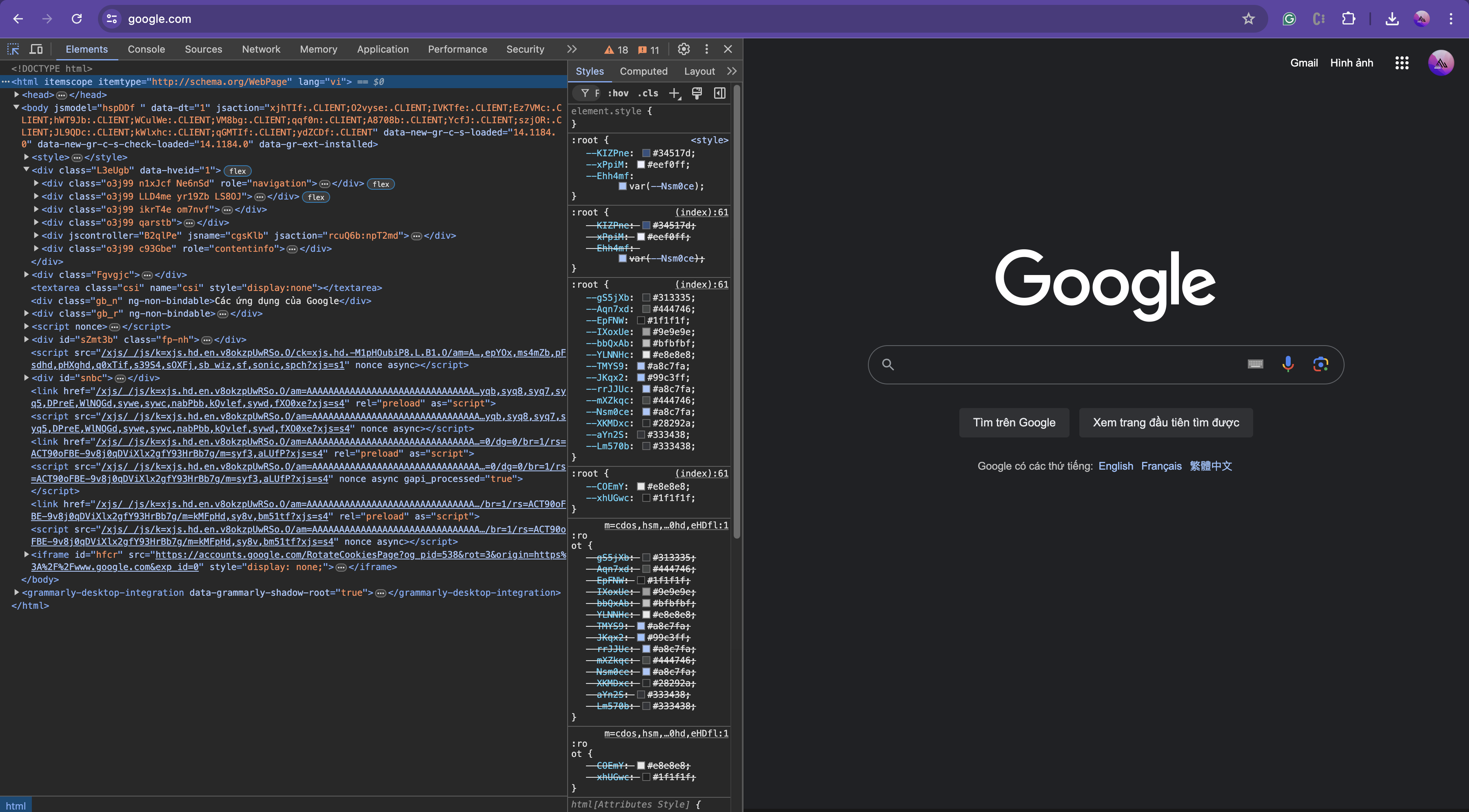Screen dimensions: 1469x812
Task: Open the DevTools customize three-dot menu
Action: pyautogui.click(x=707, y=49)
